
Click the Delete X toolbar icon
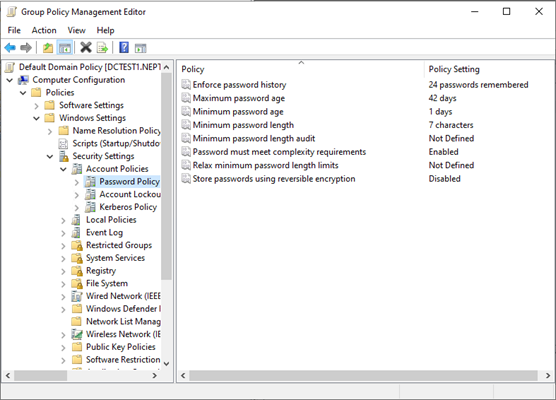[x=86, y=48]
